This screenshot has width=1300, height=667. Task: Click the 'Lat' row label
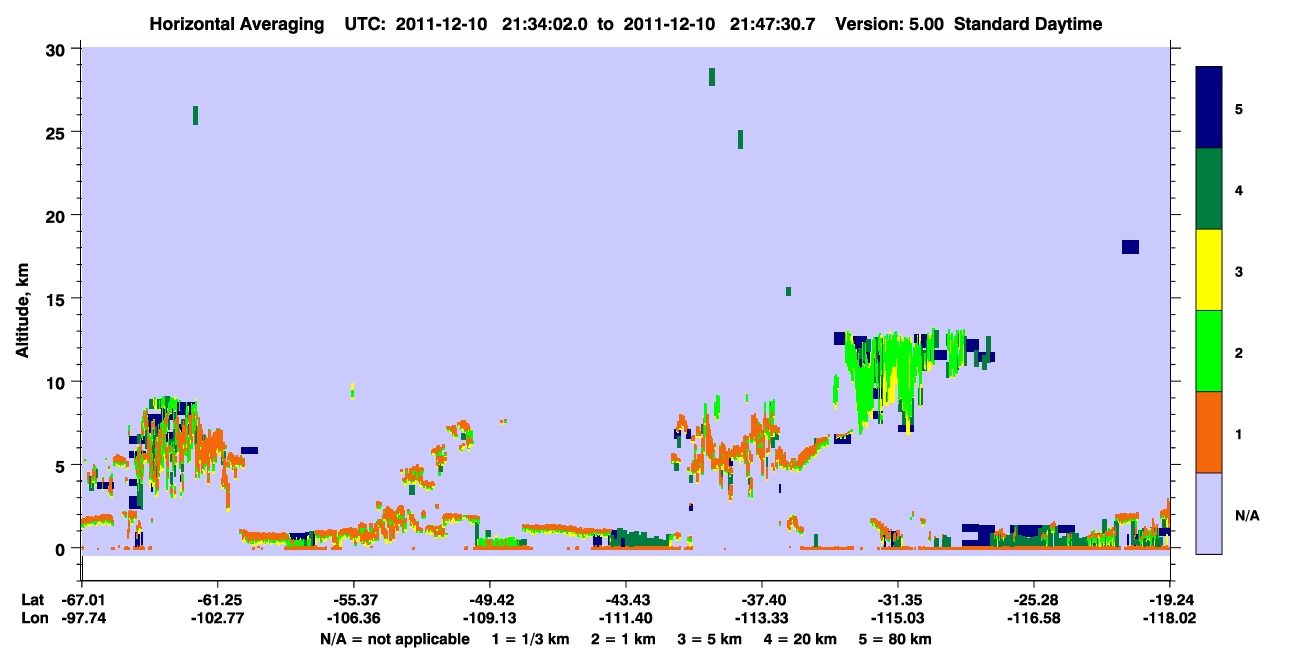34,600
